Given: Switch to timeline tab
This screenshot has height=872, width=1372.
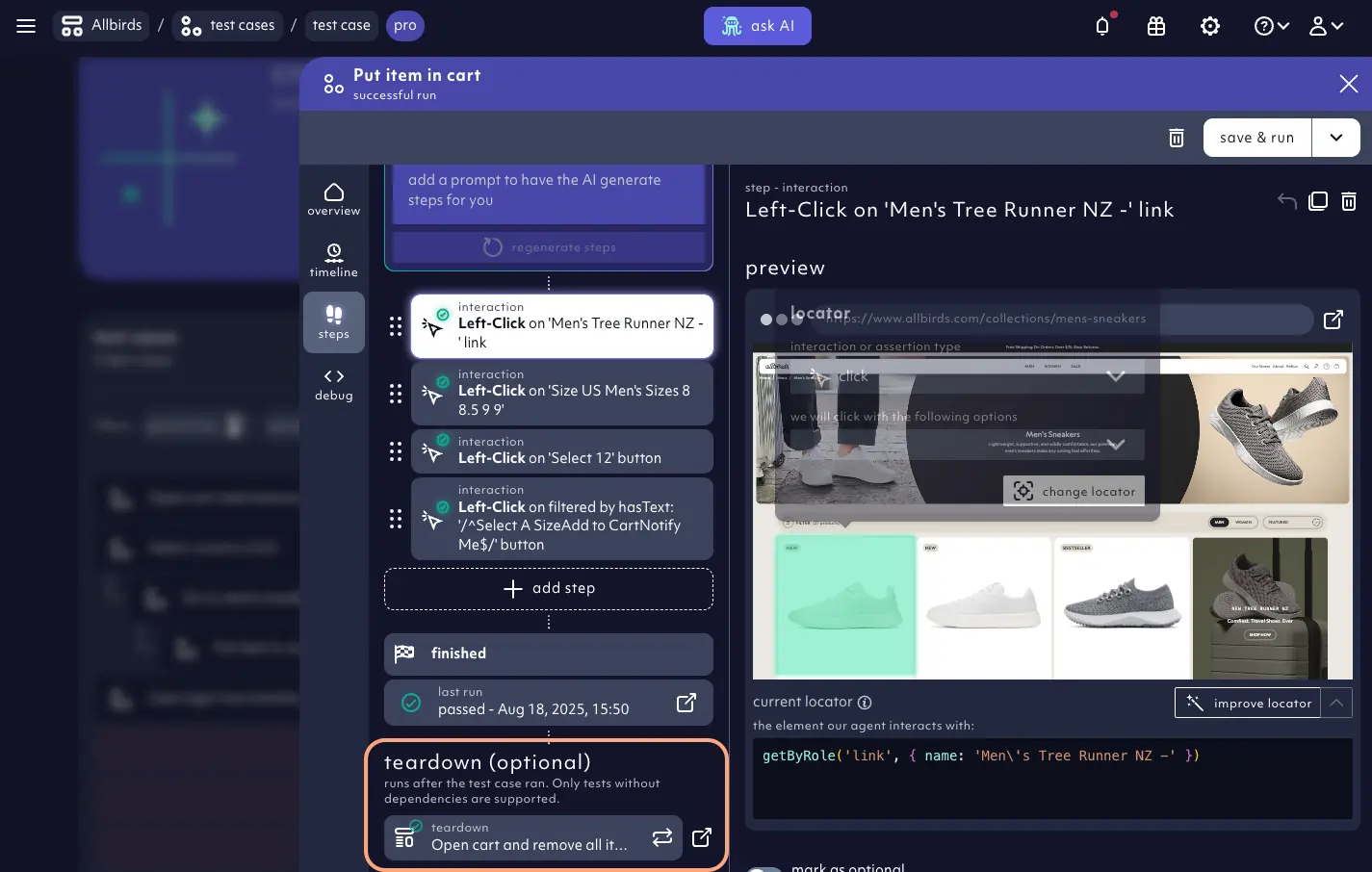Looking at the screenshot, I should click(334, 261).
